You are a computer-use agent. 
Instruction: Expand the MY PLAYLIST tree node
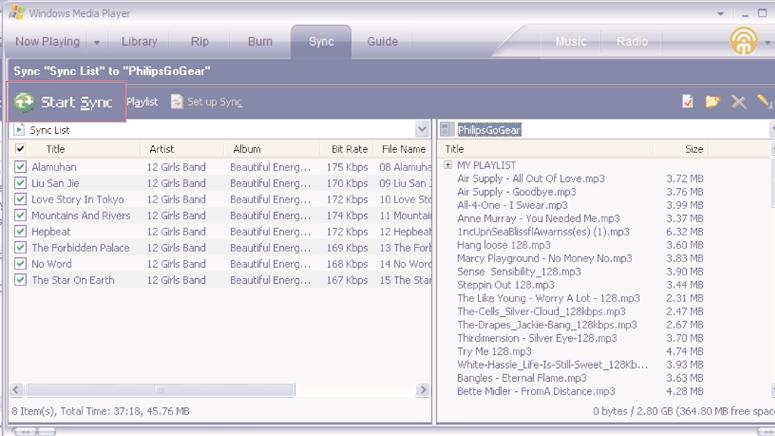pos(448,165)
